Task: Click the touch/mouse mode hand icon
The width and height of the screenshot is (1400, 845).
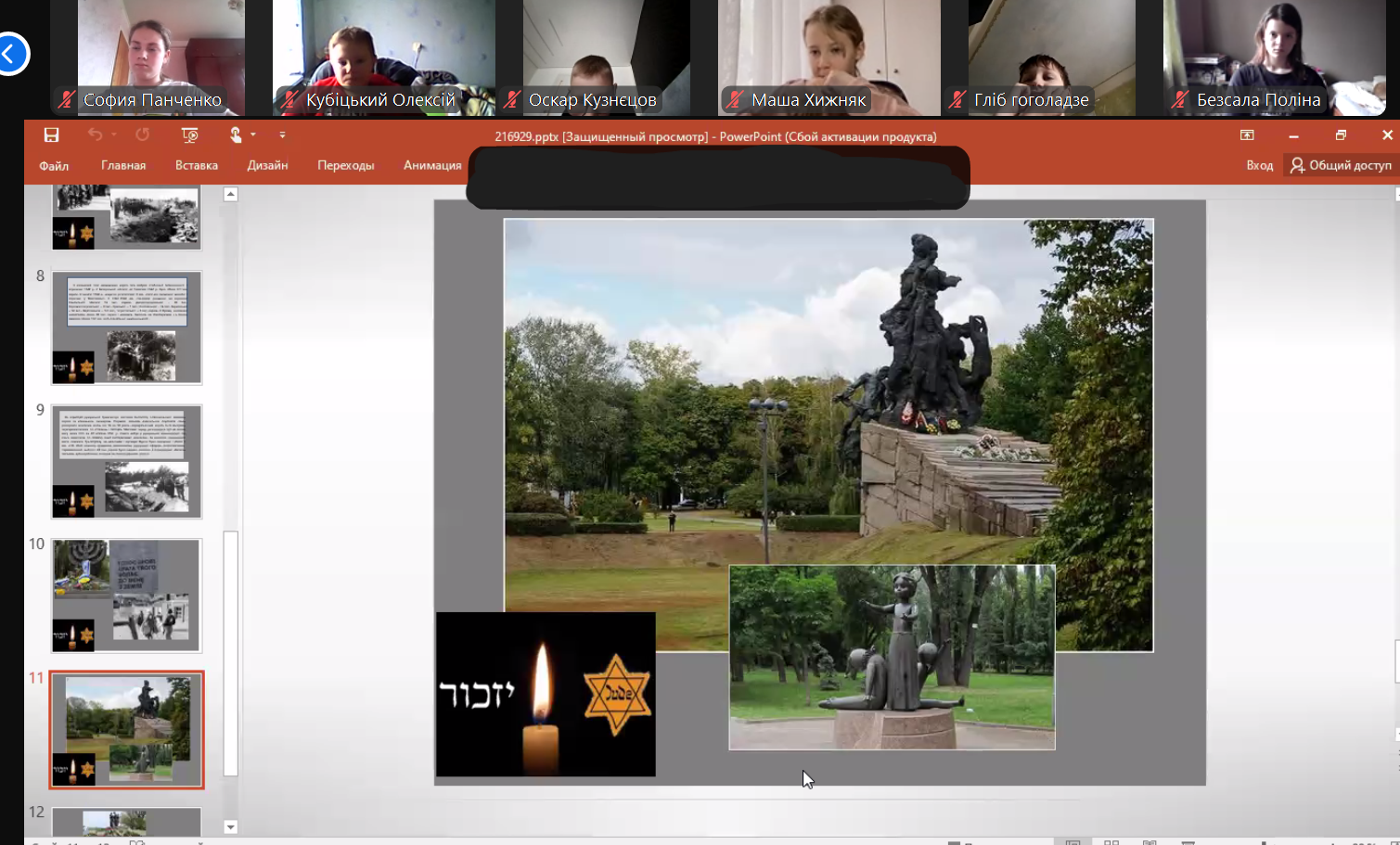Action: coord(236,135)
